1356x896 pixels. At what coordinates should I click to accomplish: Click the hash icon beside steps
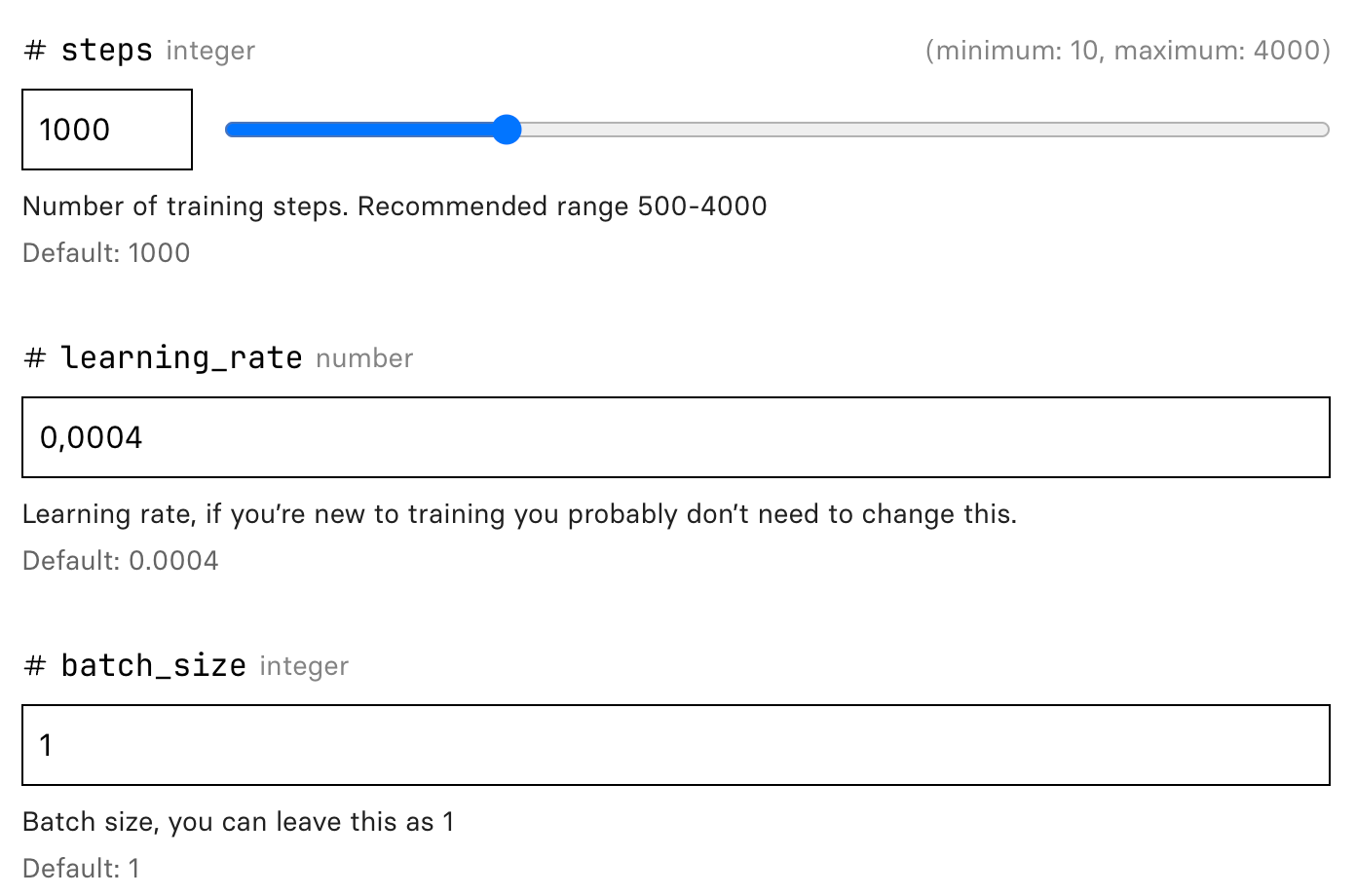pyautogui.click(x=35, y=51)
